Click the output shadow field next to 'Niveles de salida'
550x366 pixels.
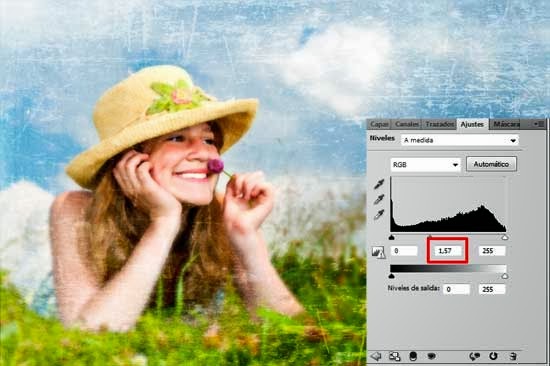click(456, 290)
